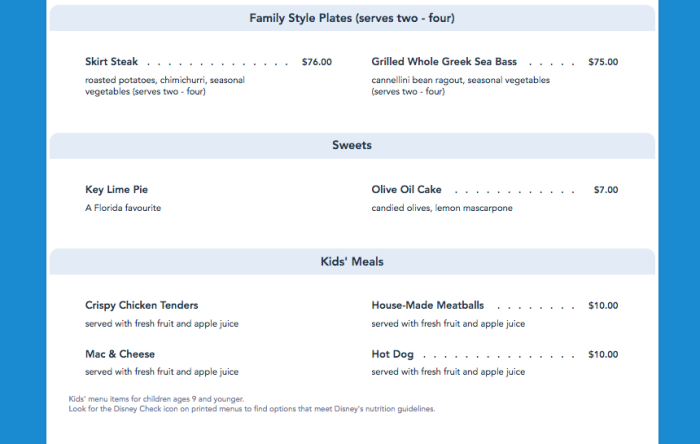The width and height of the screenshot is (700, 444).
Task: Click the Disney Check icon footnote text
Action: coord(251,408)
